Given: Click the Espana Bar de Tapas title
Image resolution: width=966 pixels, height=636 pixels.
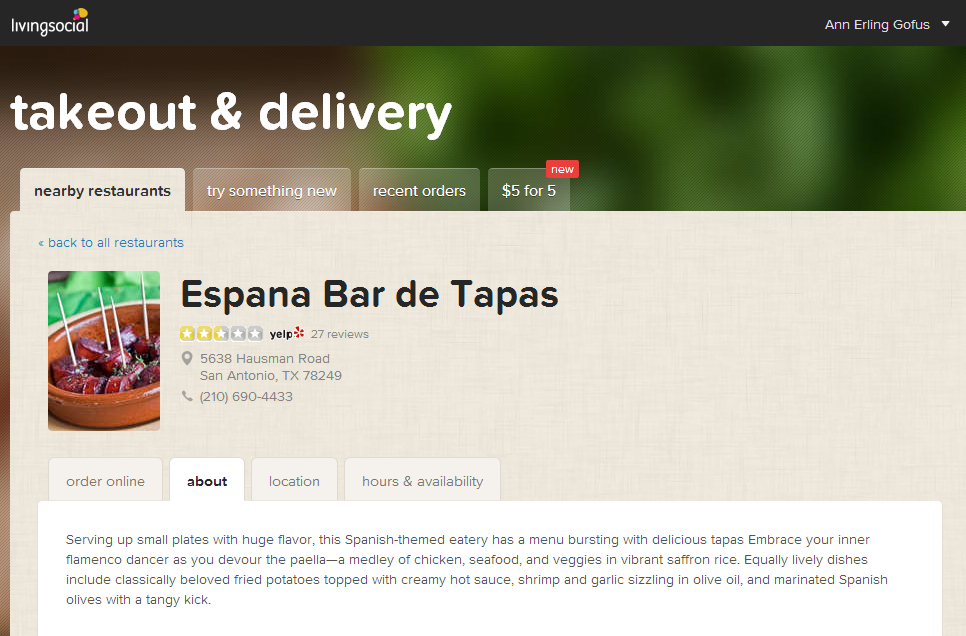Looking at the screenshot, I should (x=369, y=295).
